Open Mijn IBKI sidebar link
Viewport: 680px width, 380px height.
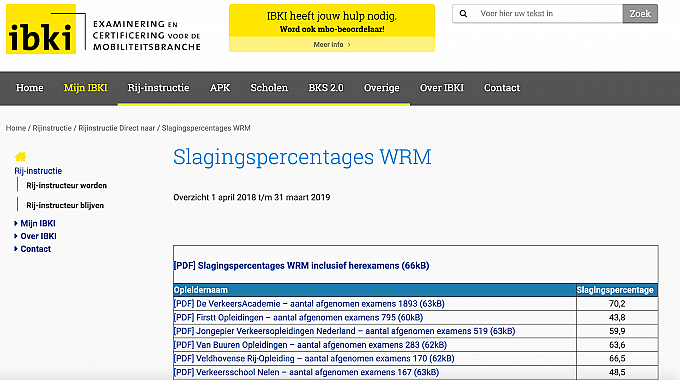[38, 223]
